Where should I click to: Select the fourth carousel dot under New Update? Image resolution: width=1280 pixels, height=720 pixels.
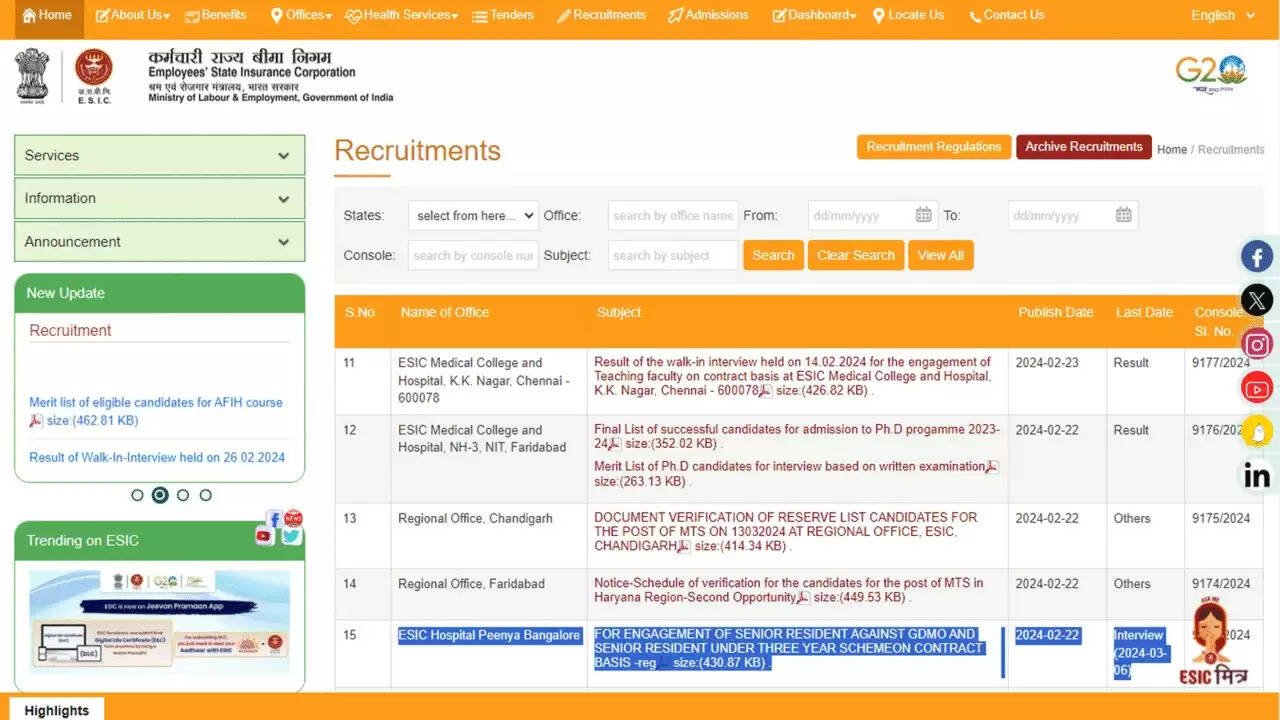(x=206, y=495)
